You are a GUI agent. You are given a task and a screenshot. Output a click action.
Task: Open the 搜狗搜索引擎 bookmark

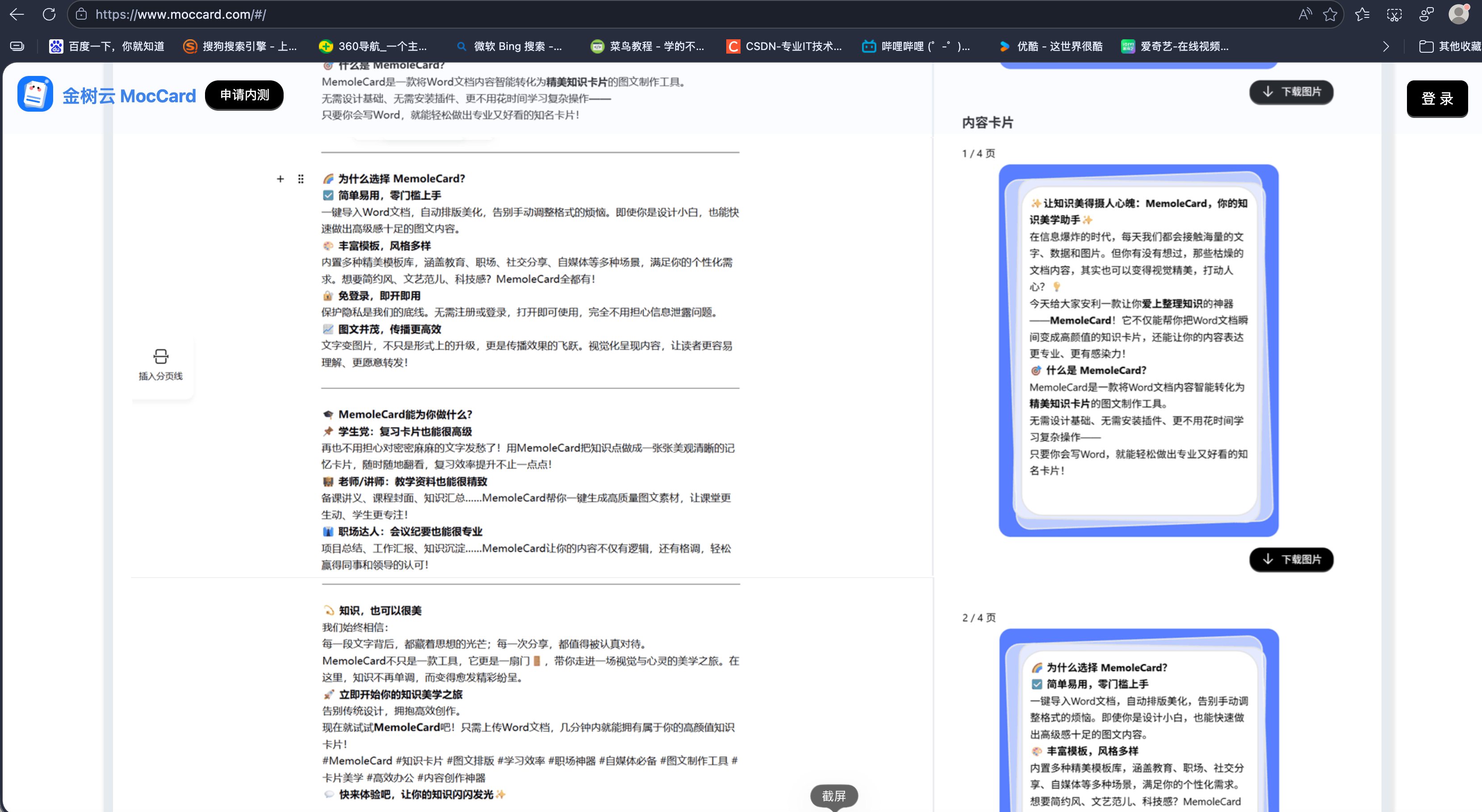coord(240,46)
